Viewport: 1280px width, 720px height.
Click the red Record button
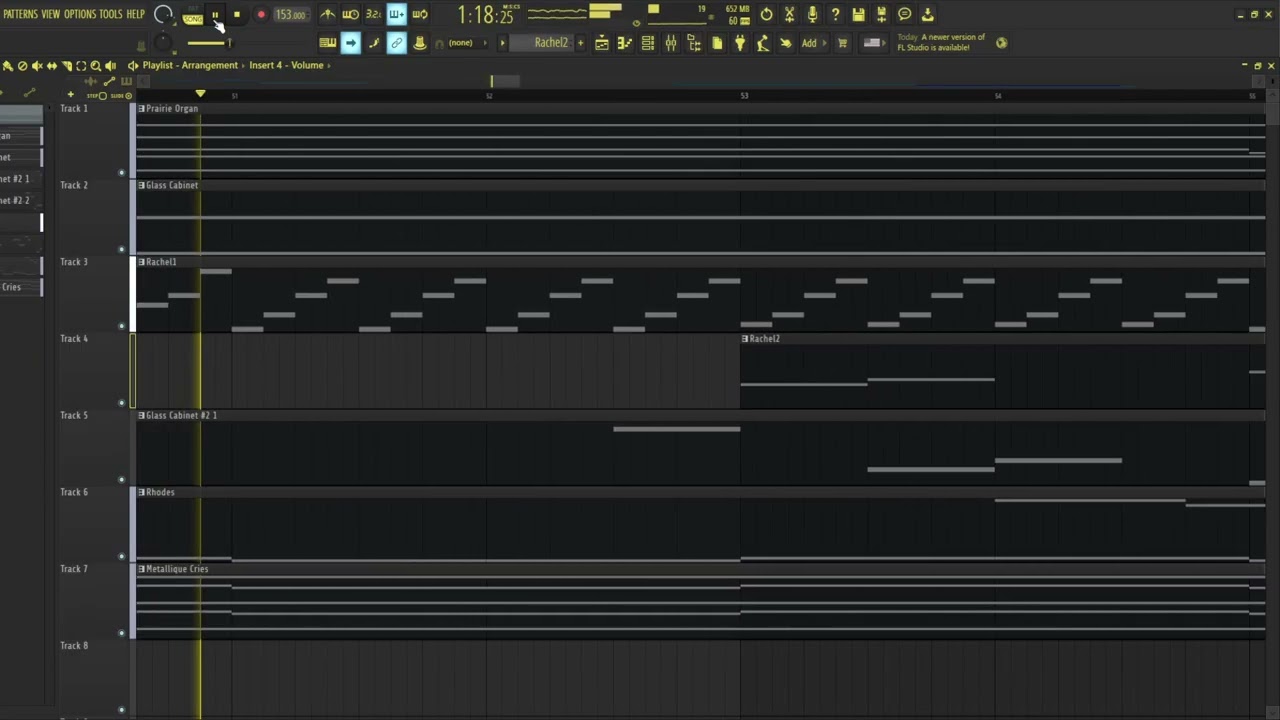[x=261, y=15]
